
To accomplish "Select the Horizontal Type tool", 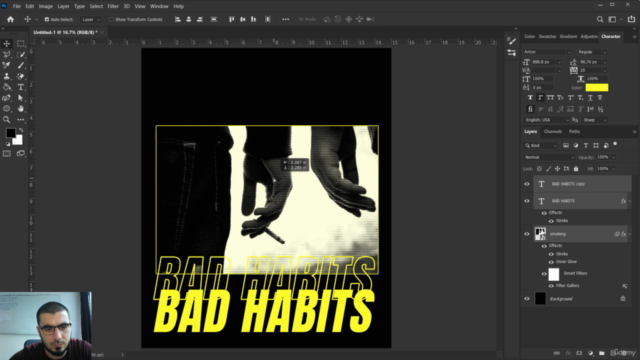I will click(x=20, y=87).
